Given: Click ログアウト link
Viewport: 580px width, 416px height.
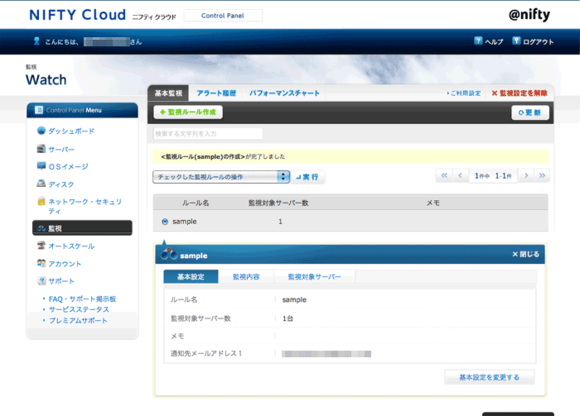Looking at the screenshot, I should (538, 42).
